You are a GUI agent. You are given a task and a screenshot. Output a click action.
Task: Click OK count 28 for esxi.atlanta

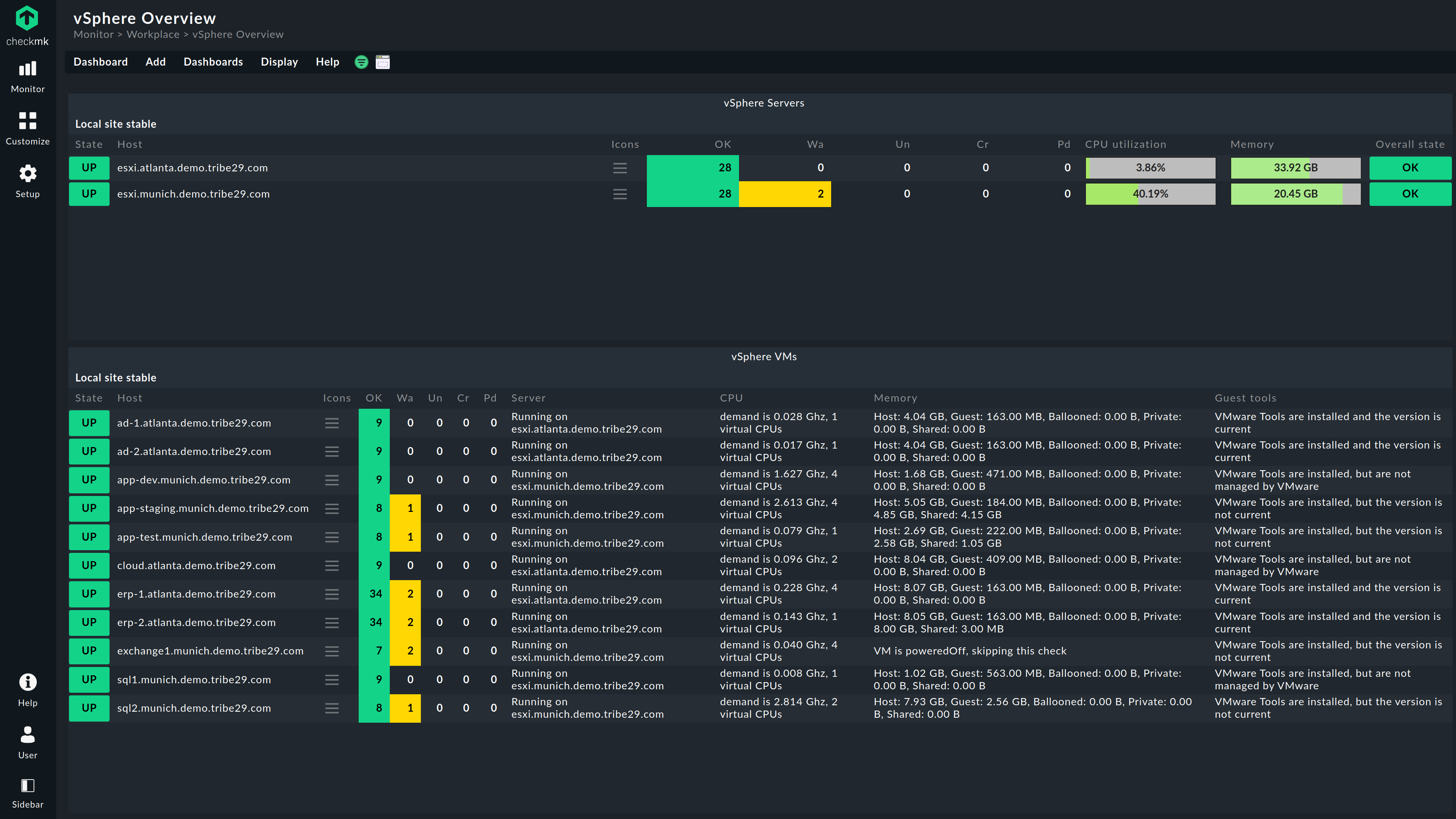click(x=693, y=168)
